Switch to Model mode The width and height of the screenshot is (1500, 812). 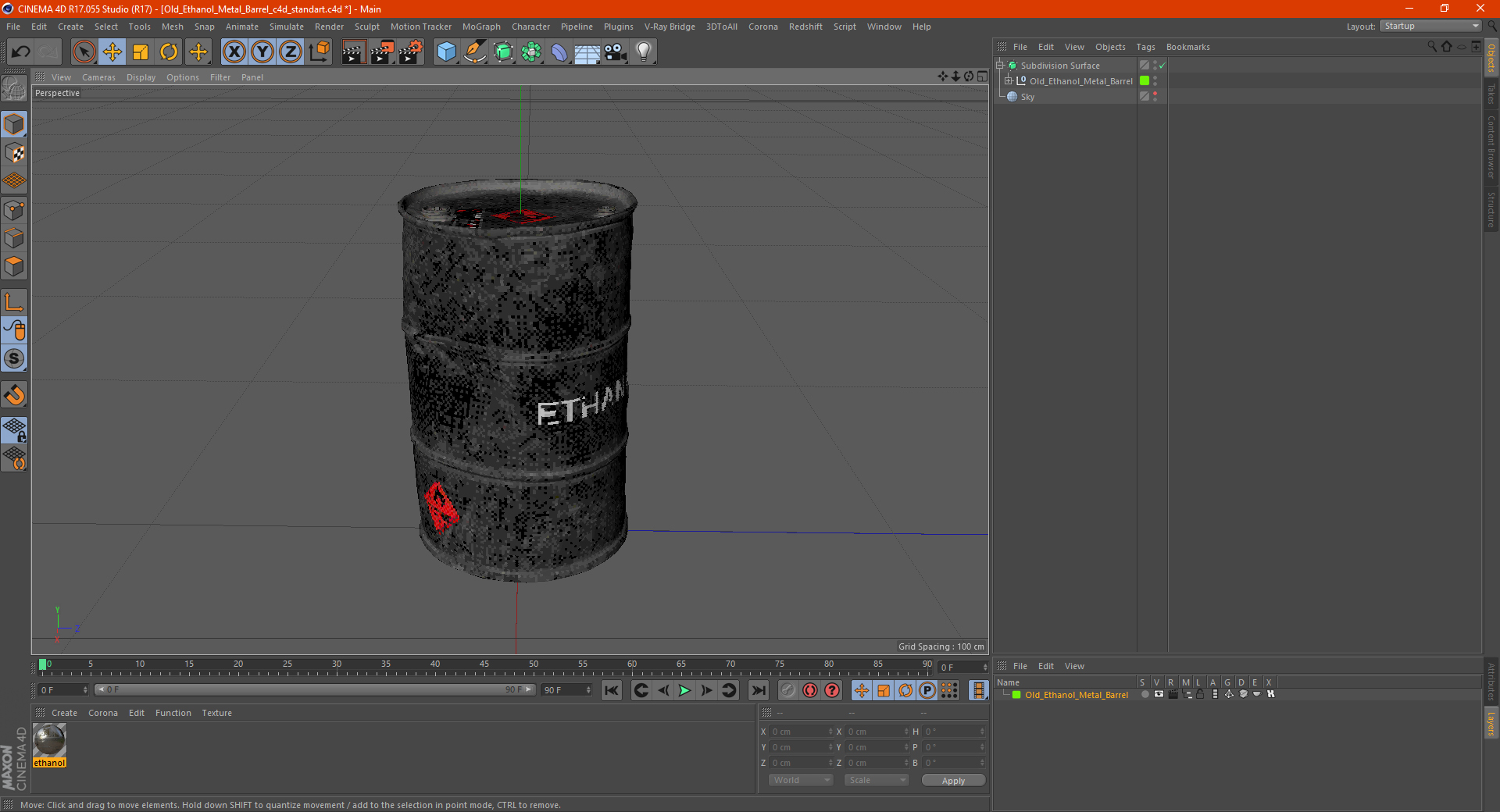[15, 124]
